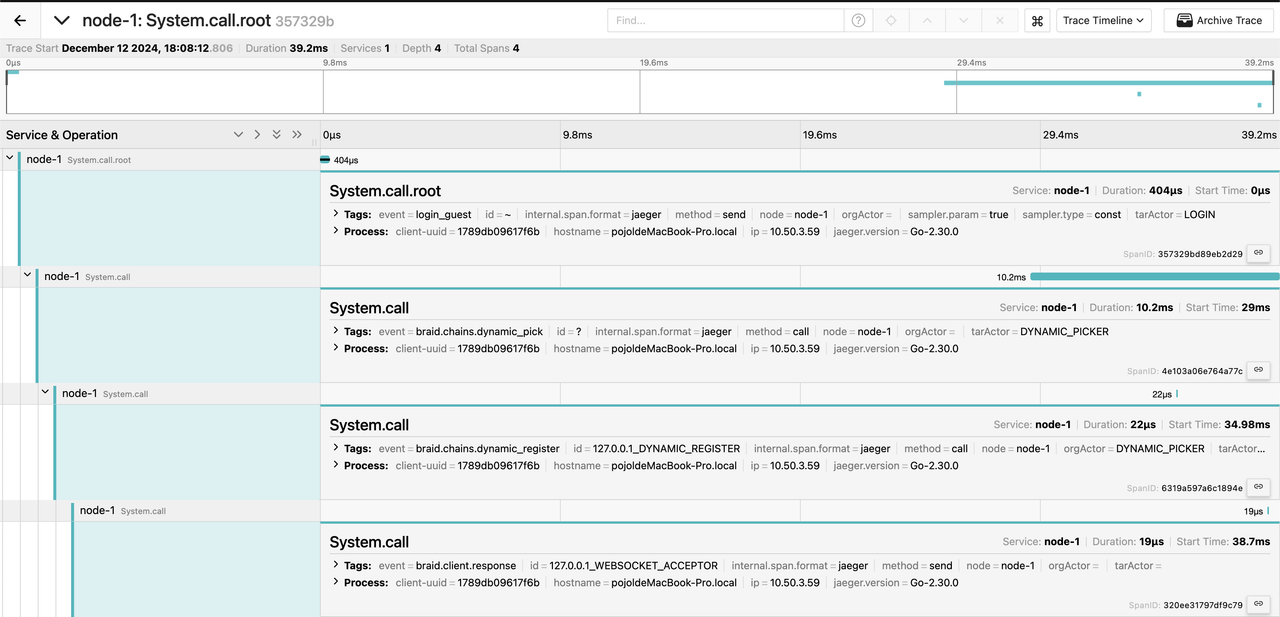
Task: Expand one level with the right chevron
Action: click(257, 135)
